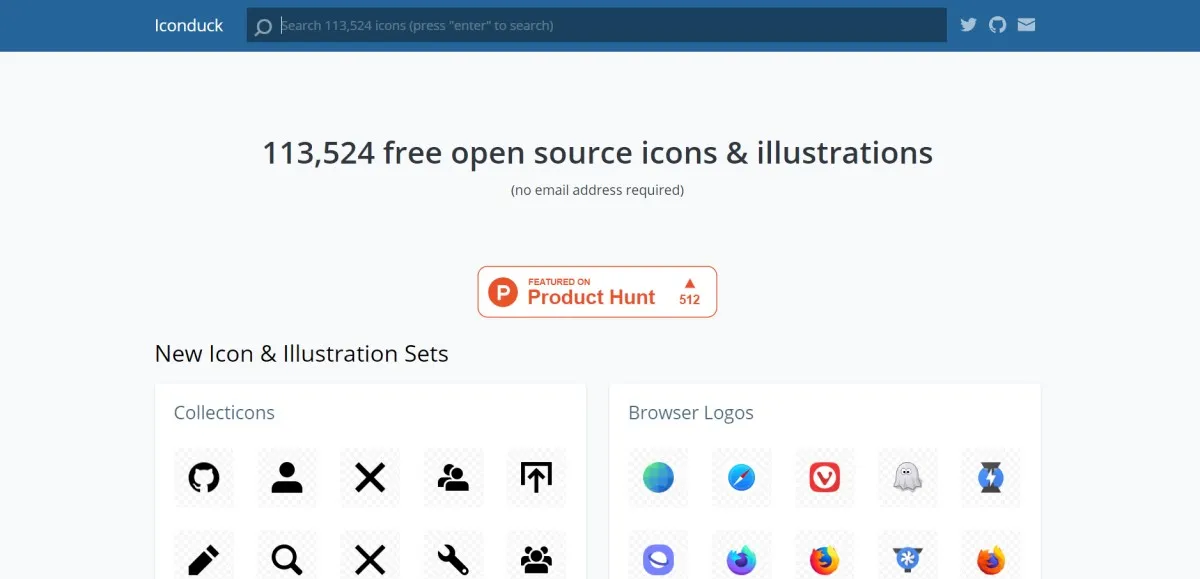Click the '113,524 free open source icons' heading
The height and width of the screenshot is (579, 1200).
[x=597, y=153]
